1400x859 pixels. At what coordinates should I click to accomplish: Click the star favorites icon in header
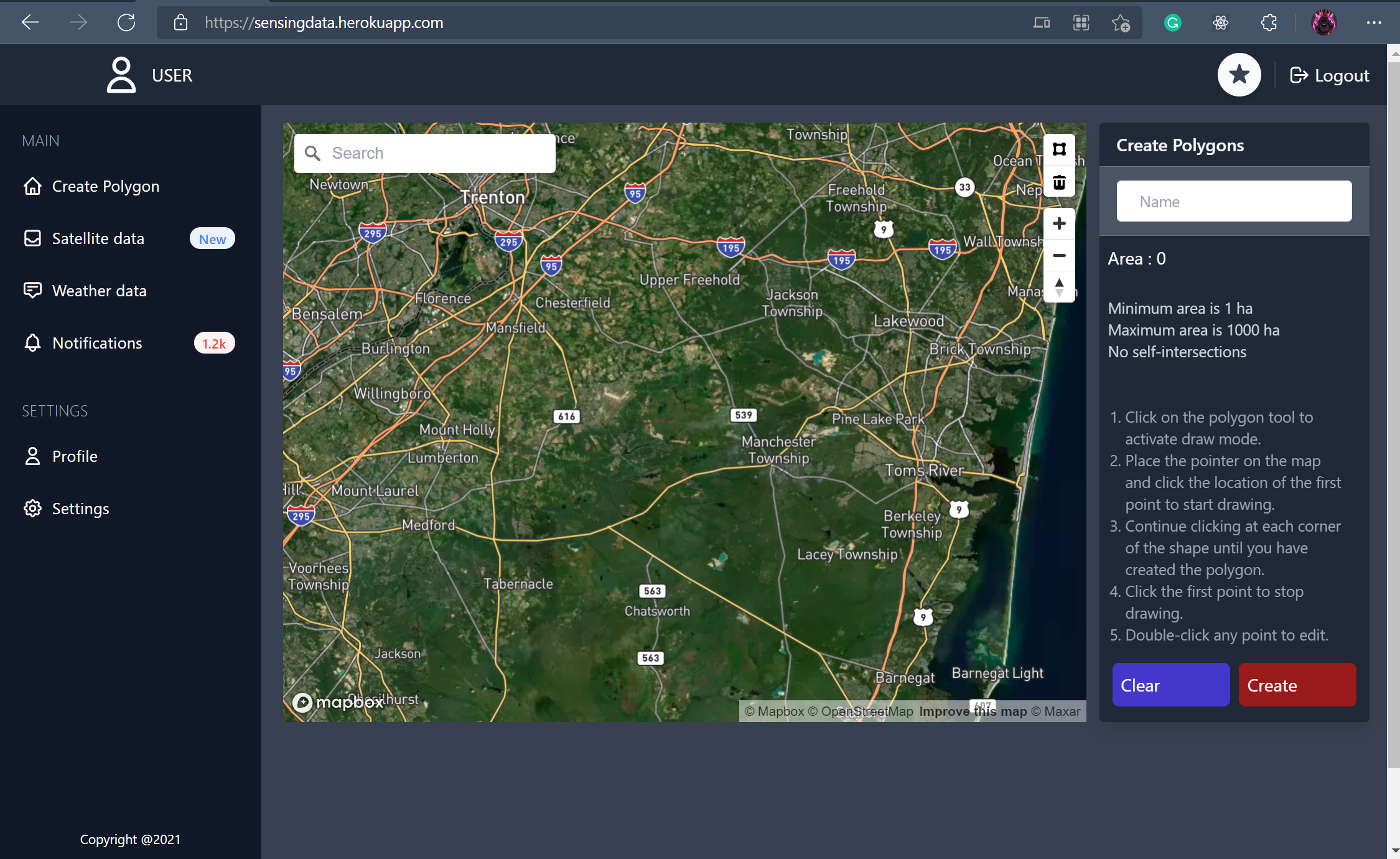[1239, 75]
